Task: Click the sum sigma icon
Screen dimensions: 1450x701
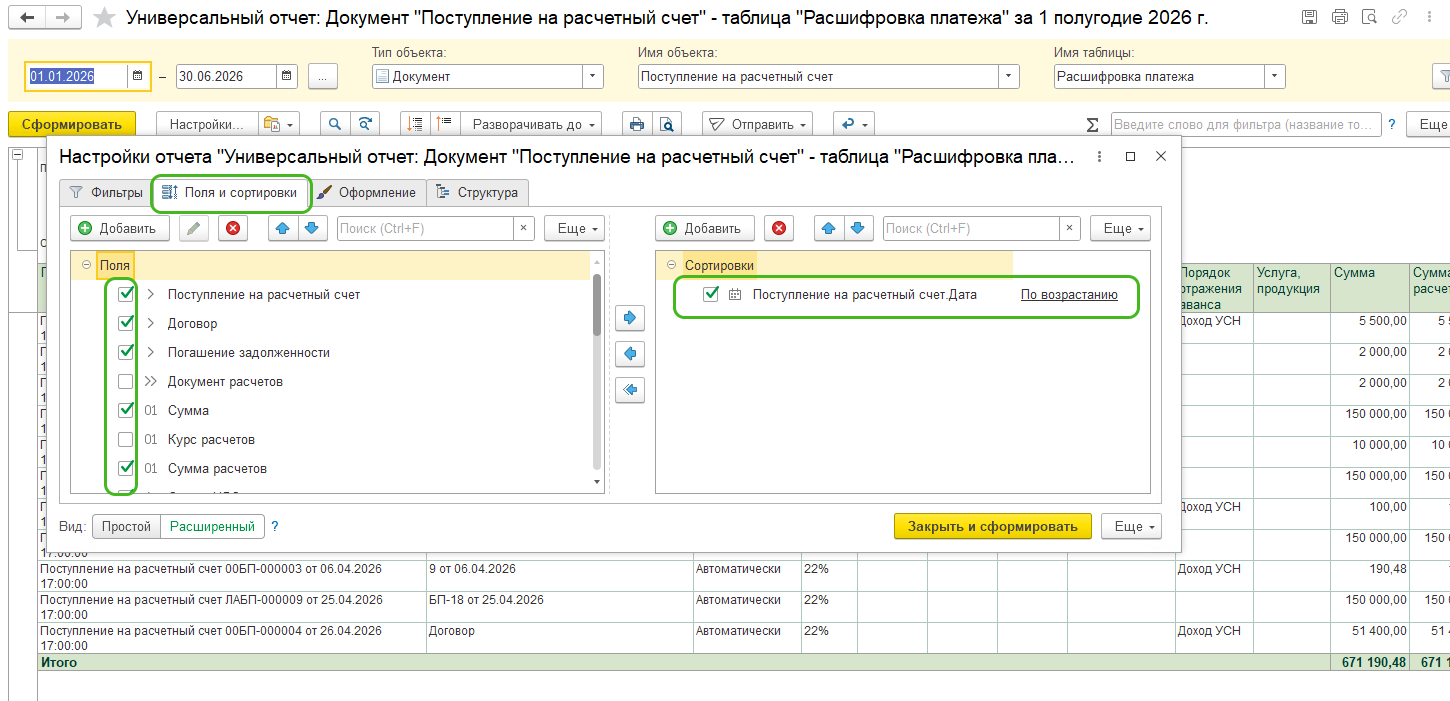Action: [1093, 125]
